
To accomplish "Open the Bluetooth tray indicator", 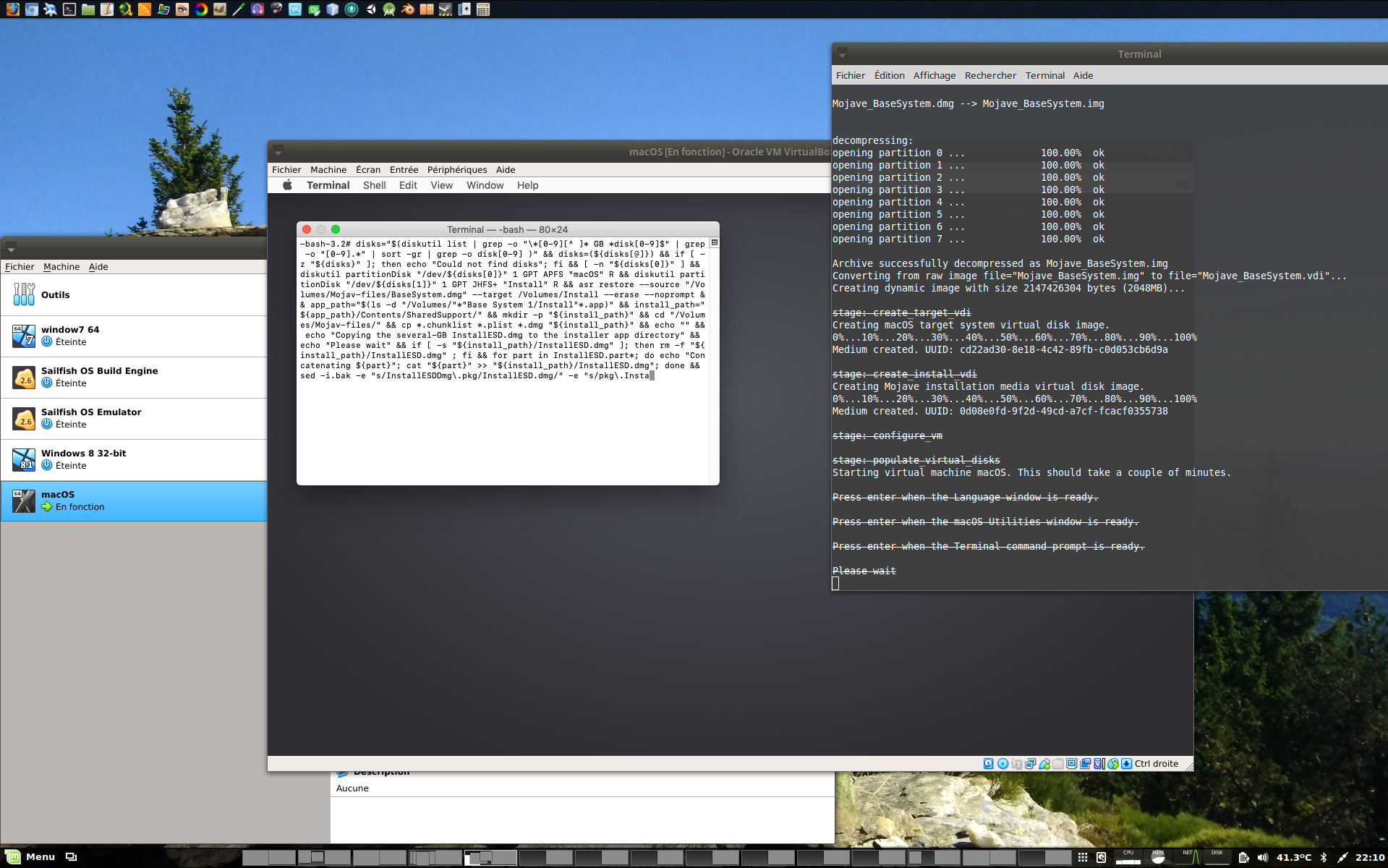I will point(1324,857).
